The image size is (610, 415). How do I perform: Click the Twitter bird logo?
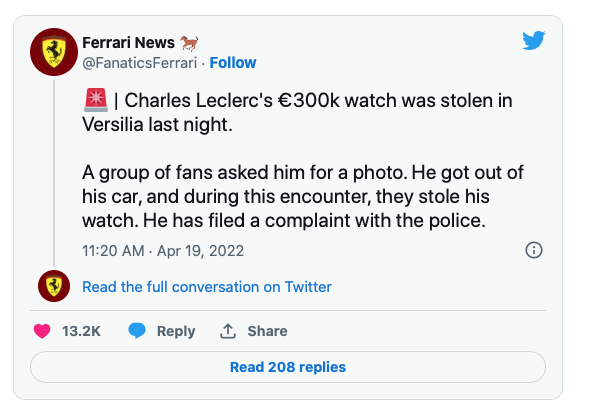tap(534, 41)
